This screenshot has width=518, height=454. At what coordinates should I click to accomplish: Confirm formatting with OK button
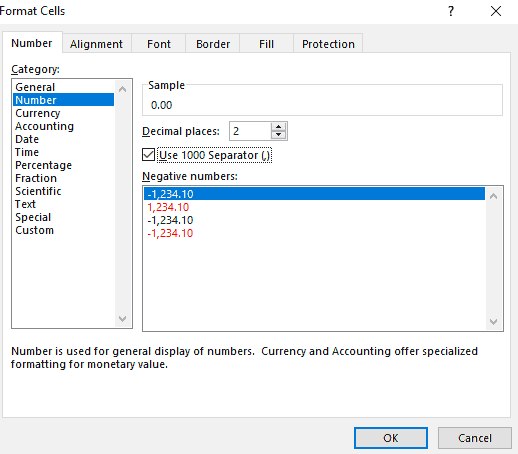pos(391,438)
